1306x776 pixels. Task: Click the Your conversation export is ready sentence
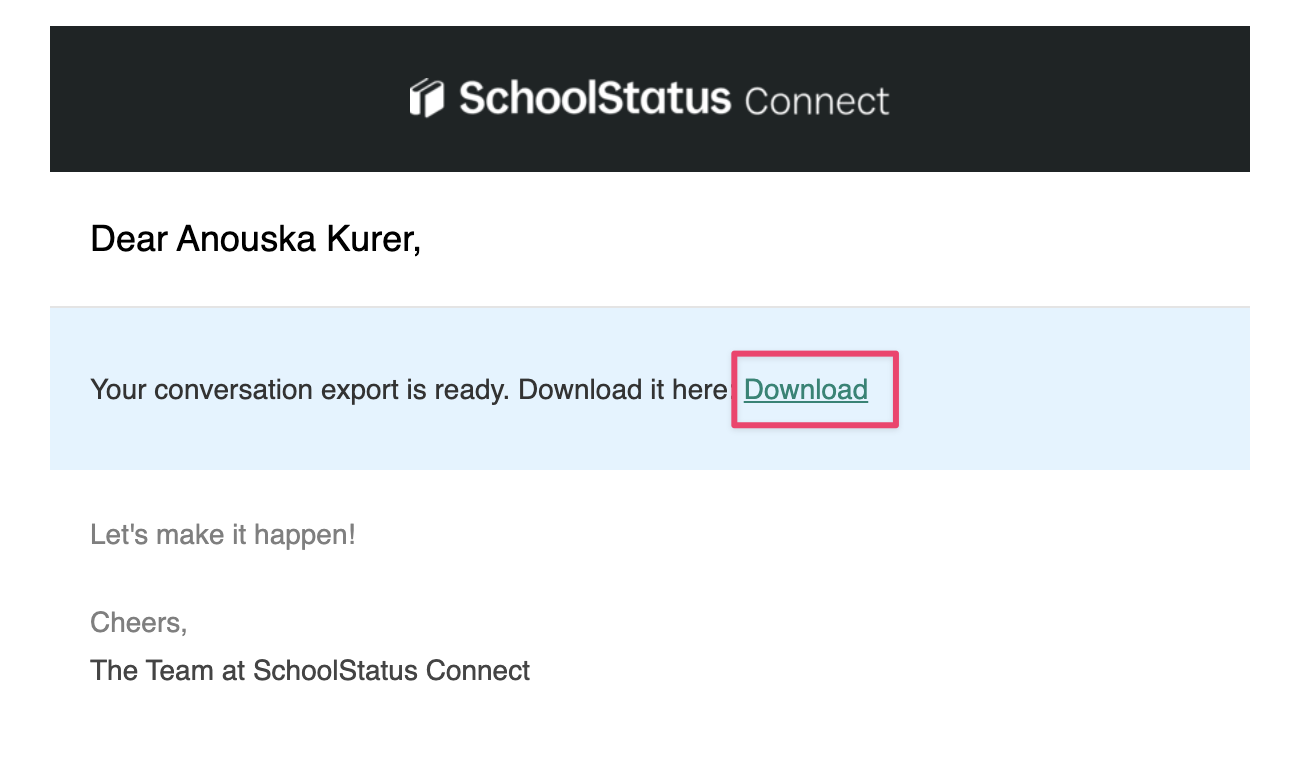(301, 389)
